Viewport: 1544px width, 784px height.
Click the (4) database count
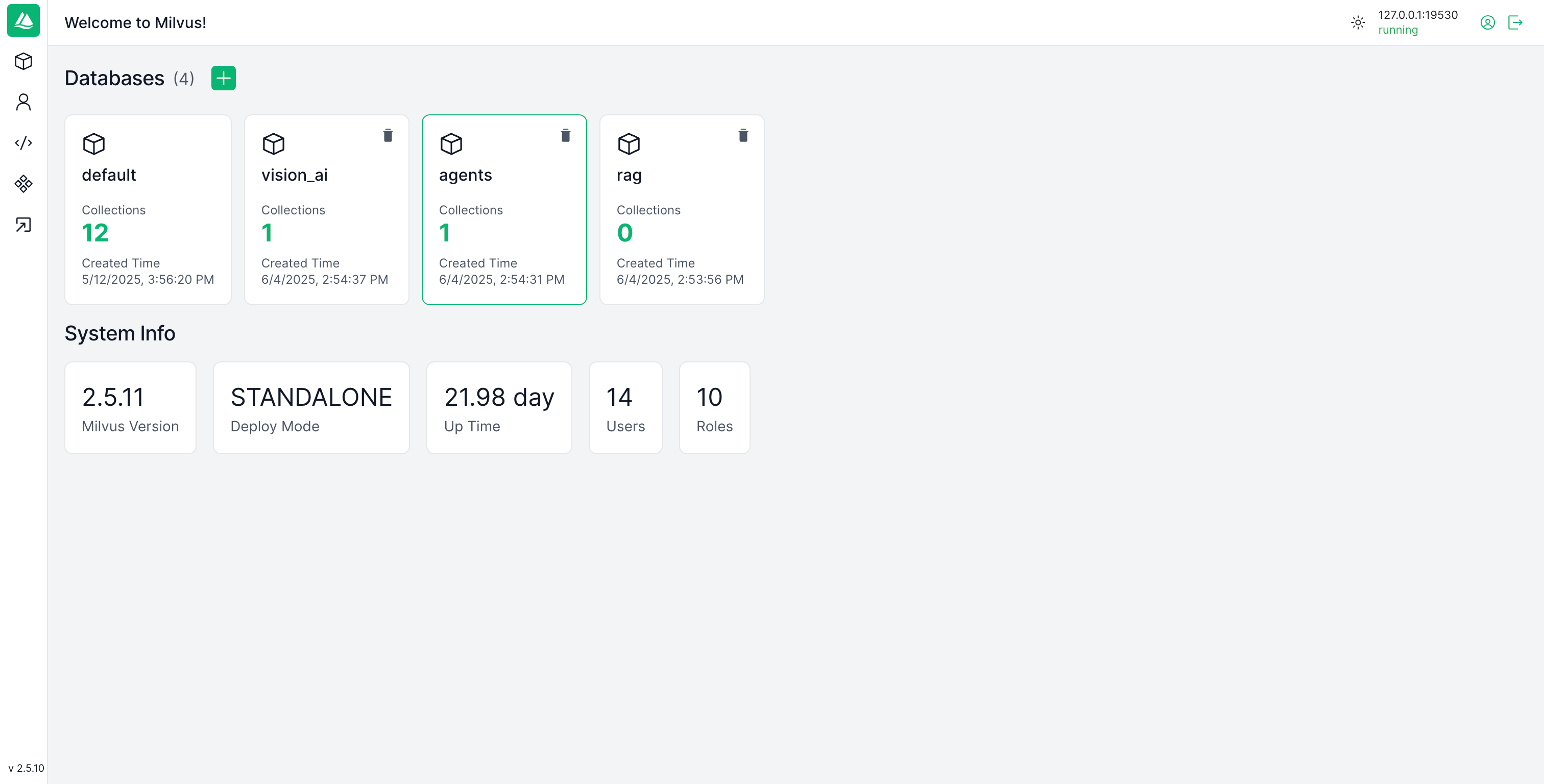[184, 79]
